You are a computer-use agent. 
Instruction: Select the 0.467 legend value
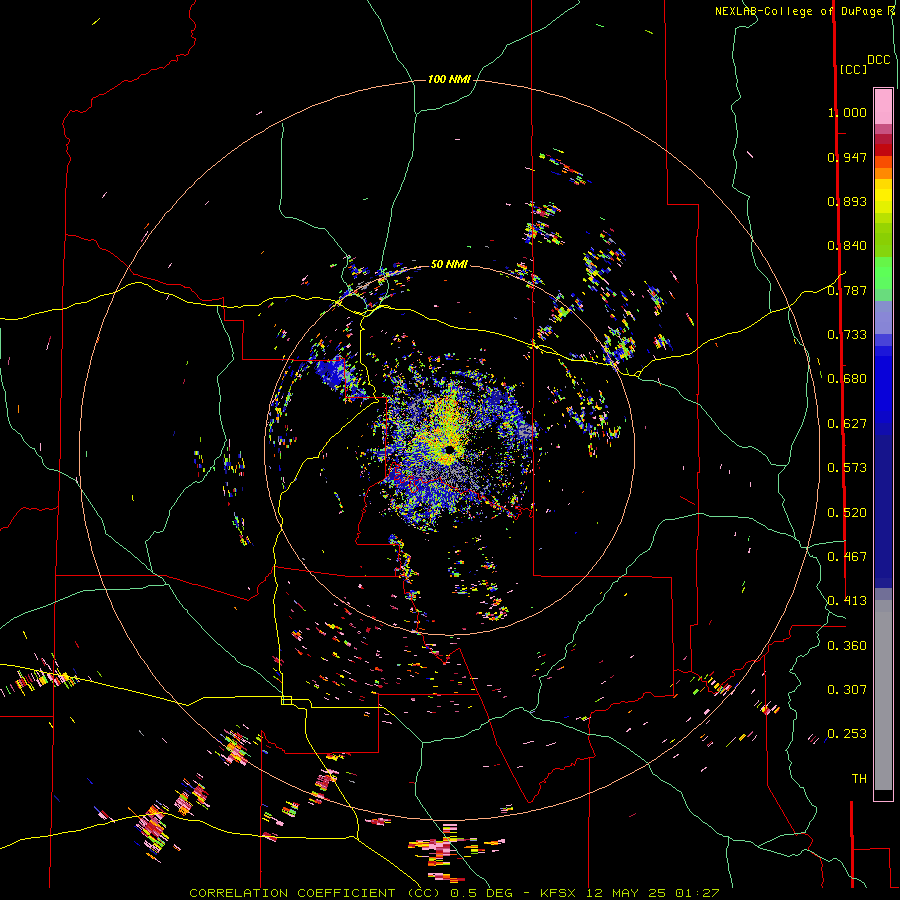847,557
